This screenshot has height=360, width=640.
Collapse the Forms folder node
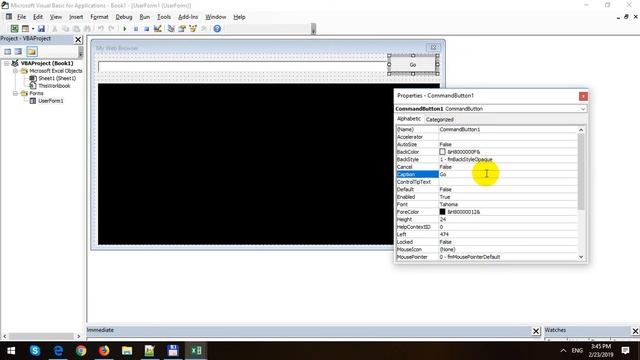coord(16,93)
